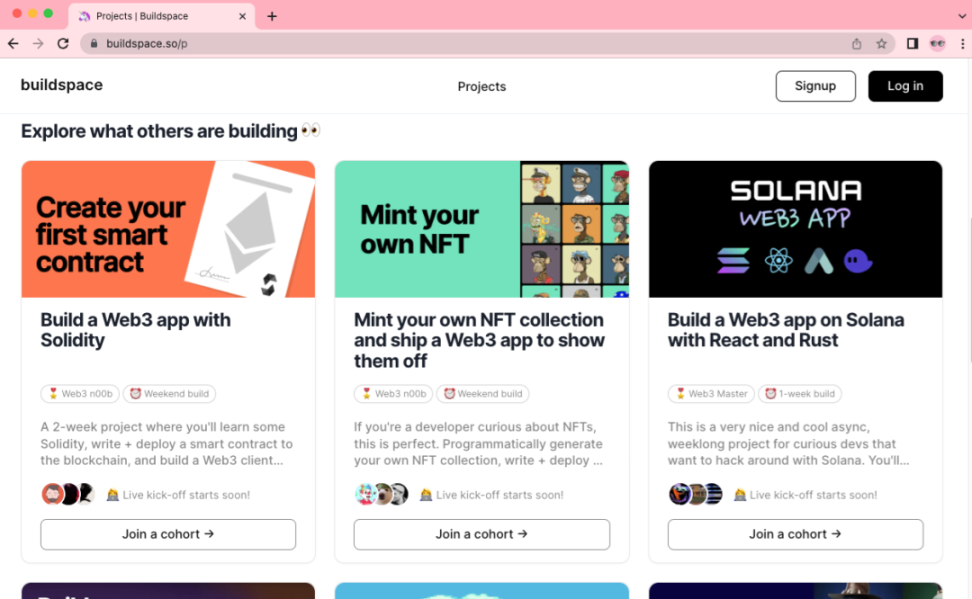Maximize the browser window with green button
This screenshot has width=972, height=599.
[48, 13]
